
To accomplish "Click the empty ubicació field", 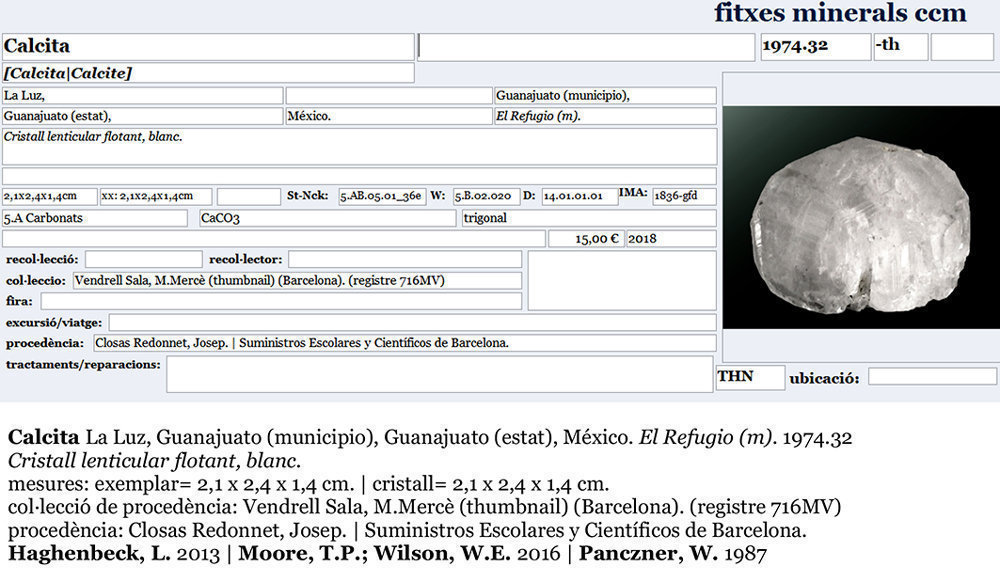I will point(932,377).
